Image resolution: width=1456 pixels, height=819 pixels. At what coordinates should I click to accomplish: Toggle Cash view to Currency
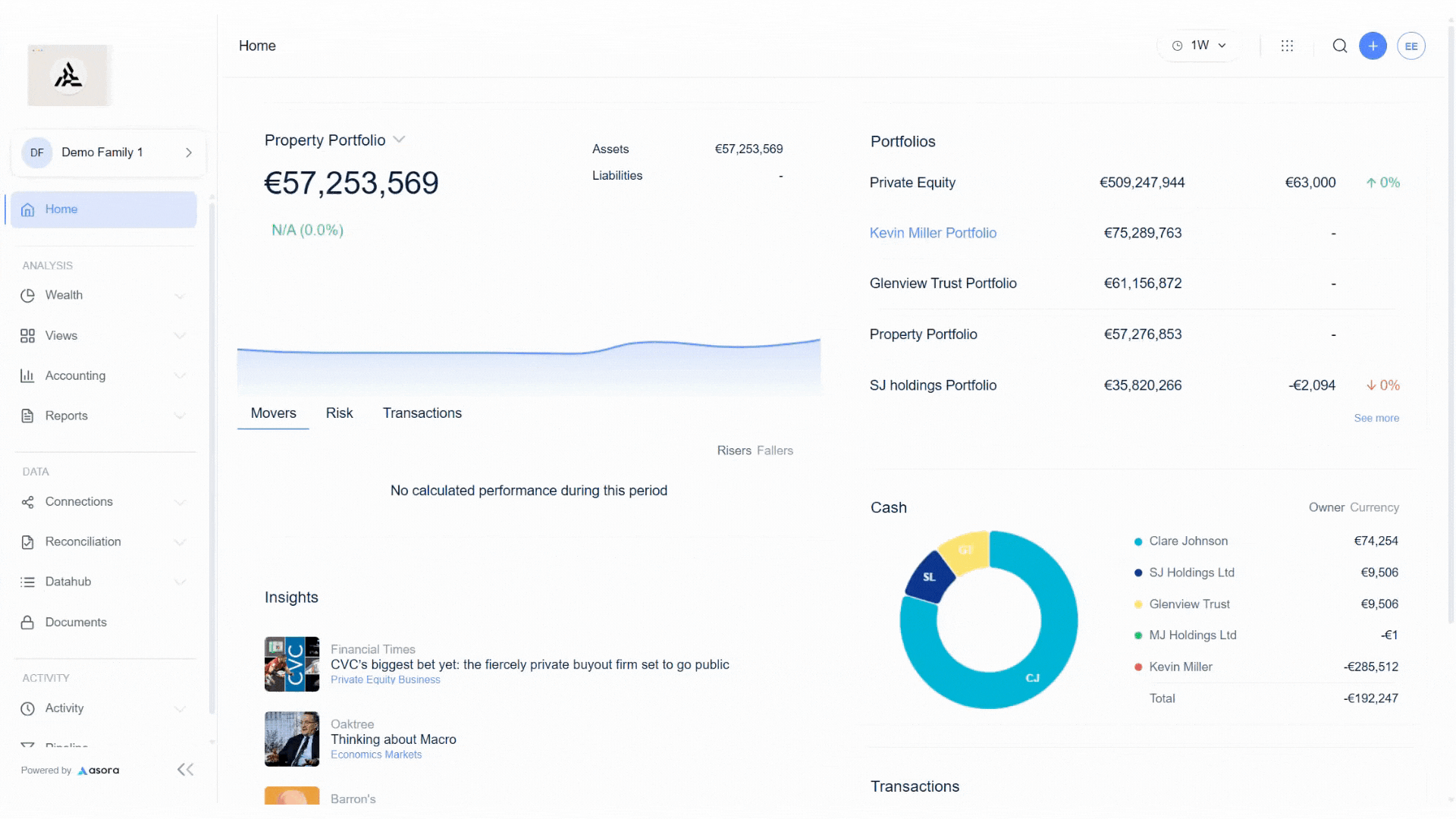pos(1374,507)
